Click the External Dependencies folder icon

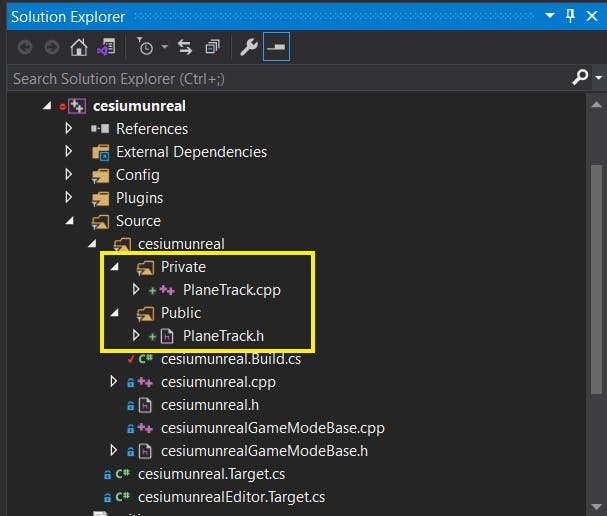(101, 152)
